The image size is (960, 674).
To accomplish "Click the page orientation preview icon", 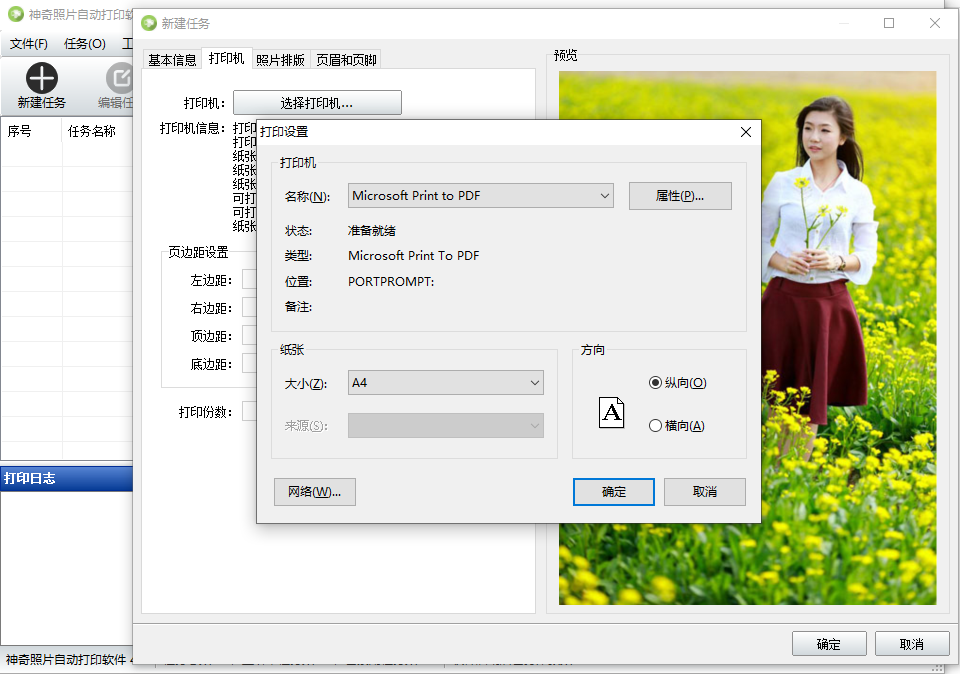I will (611, 413).
